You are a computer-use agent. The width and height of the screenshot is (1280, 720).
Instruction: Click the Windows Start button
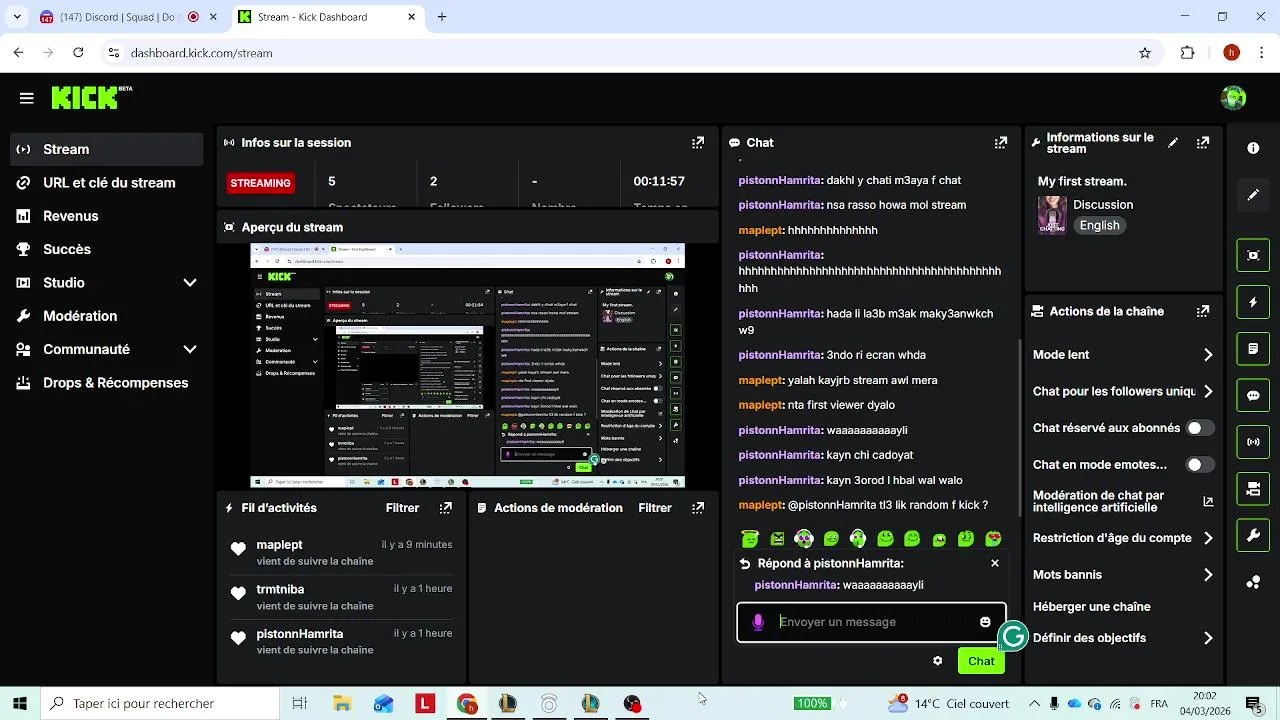pos(19,703)
